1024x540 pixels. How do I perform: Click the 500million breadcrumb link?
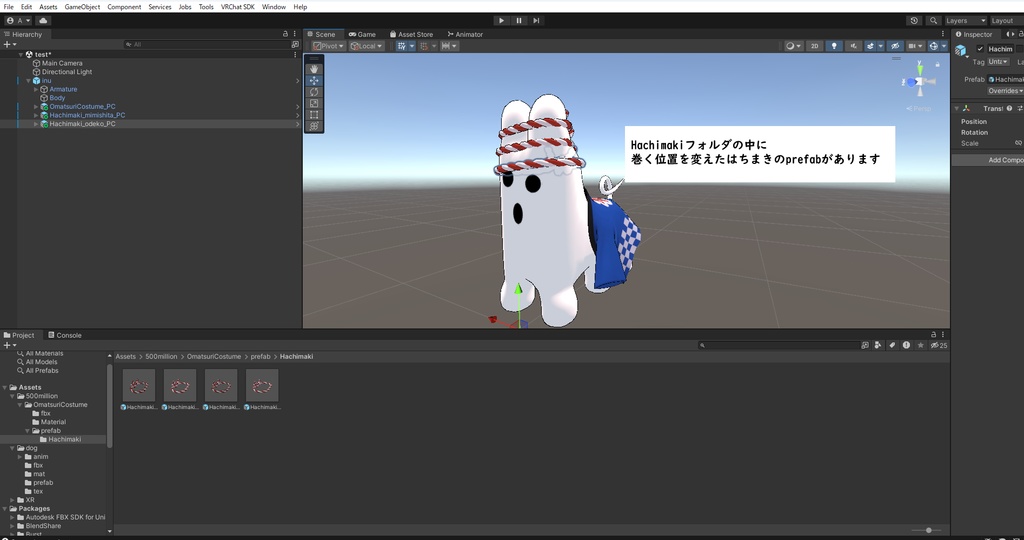(x=161, y=357)
